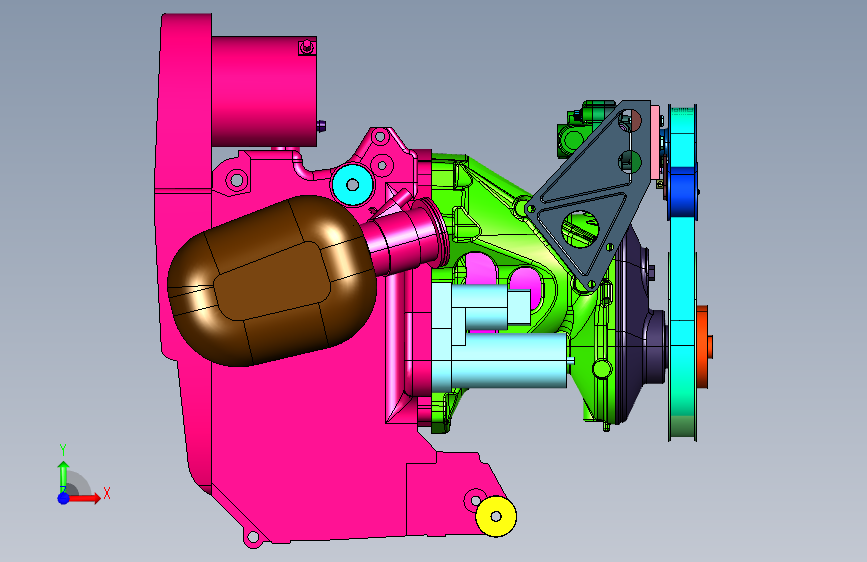The image size is (867, 562).
Task: Select the pink cylindrical drum at the top
Action: click(x=264, y=91)
